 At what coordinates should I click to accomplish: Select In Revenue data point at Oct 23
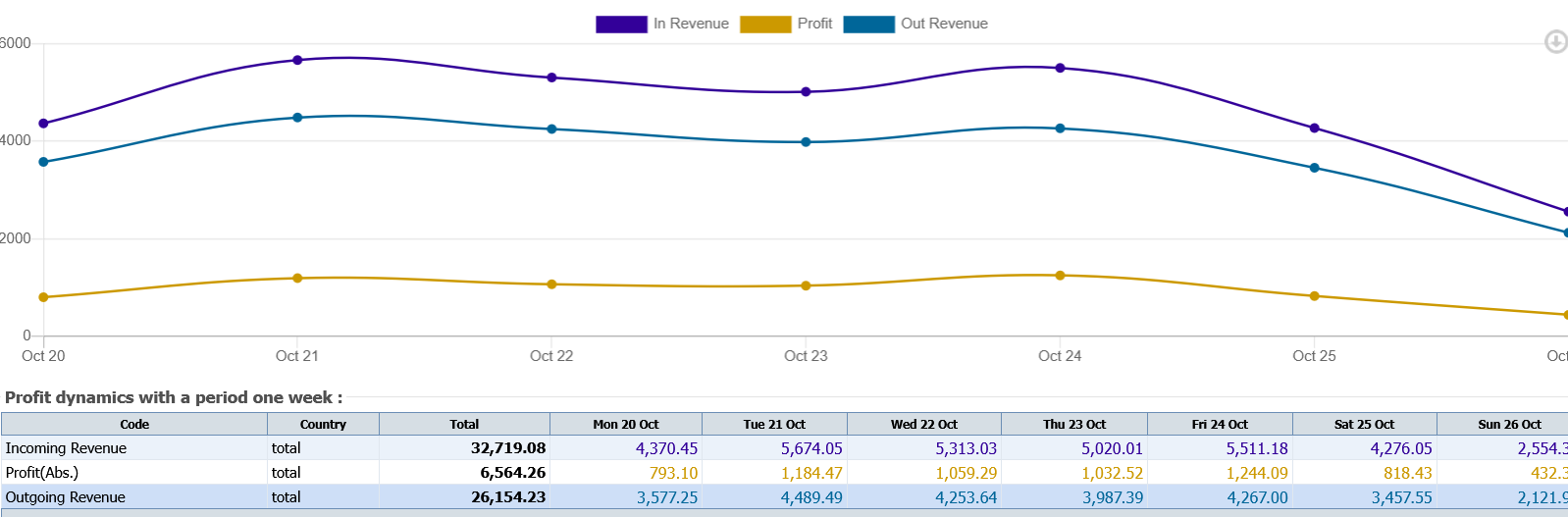pos(806,92)
